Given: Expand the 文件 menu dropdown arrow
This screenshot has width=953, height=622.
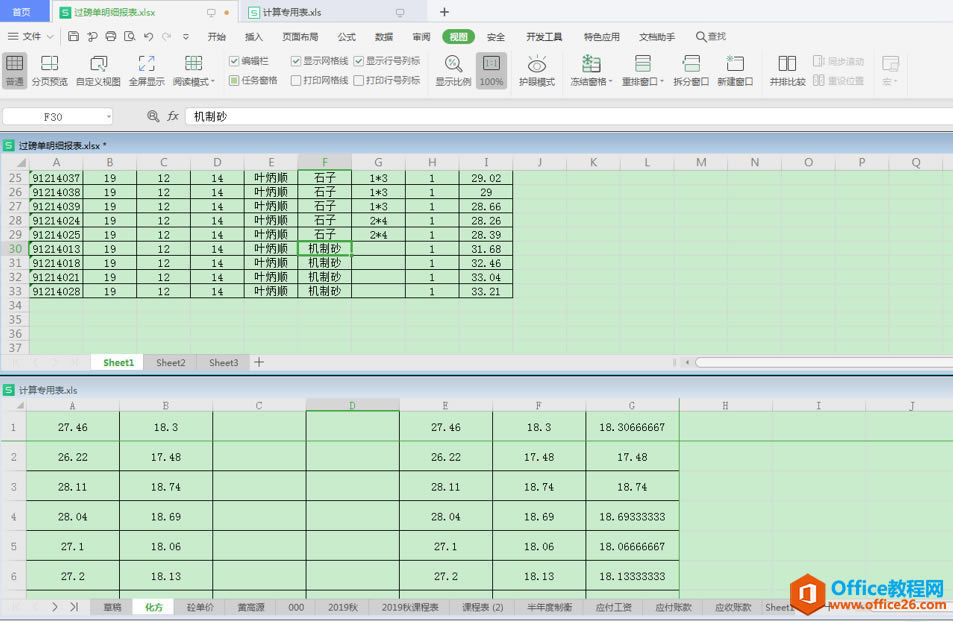Looking at the screenshot, I should pos(50,37).
